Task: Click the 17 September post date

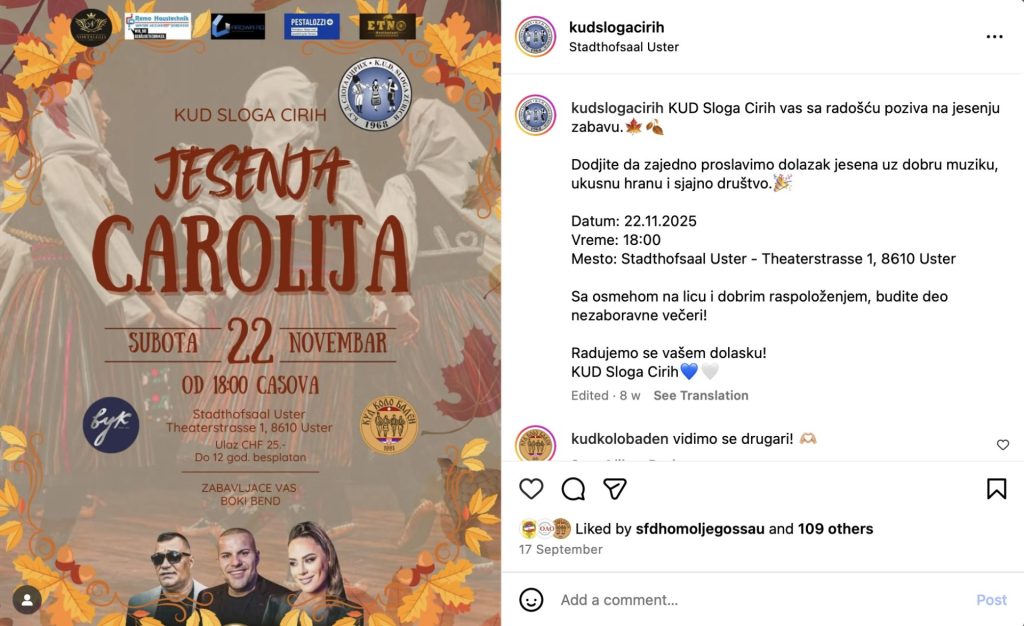Action: (560, 550)
